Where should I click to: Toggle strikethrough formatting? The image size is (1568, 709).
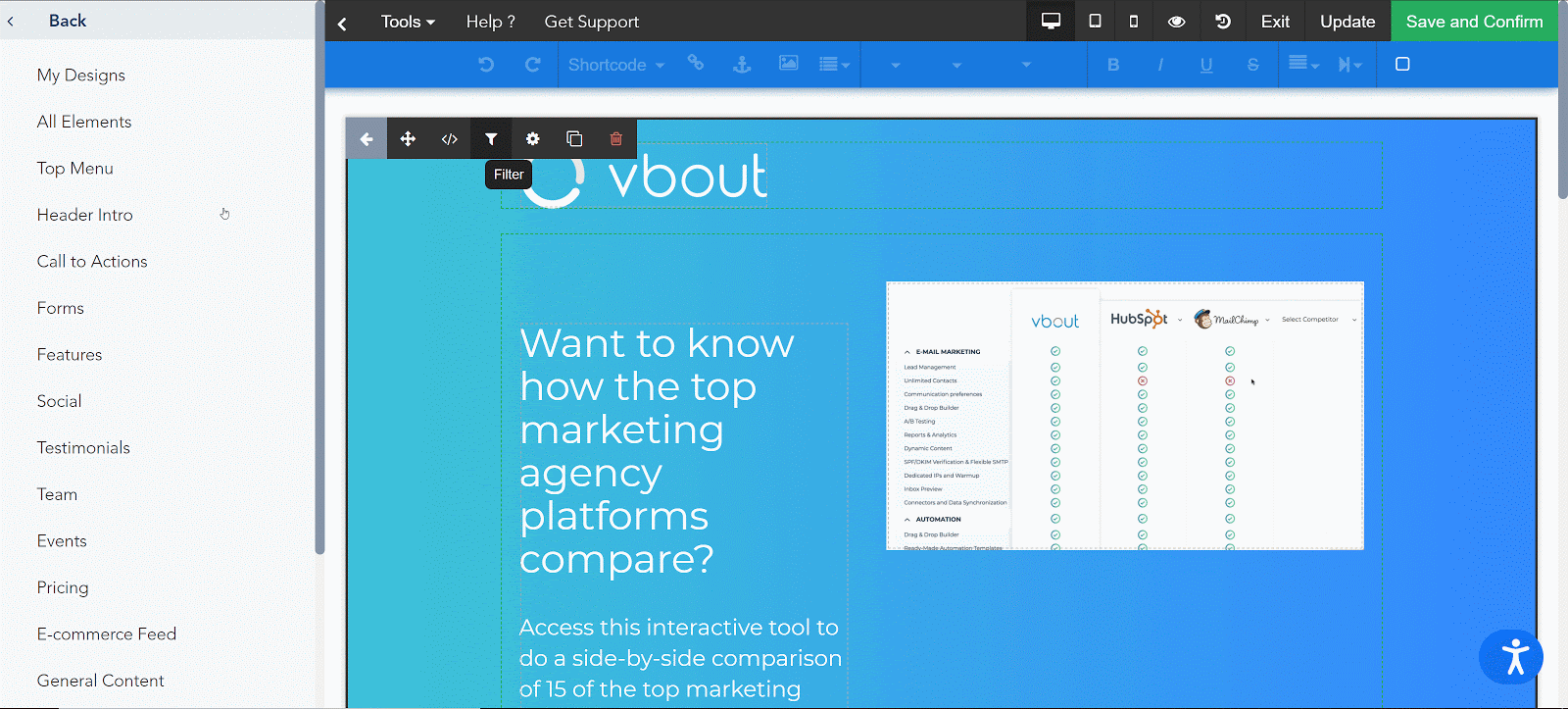point(1252,65)
